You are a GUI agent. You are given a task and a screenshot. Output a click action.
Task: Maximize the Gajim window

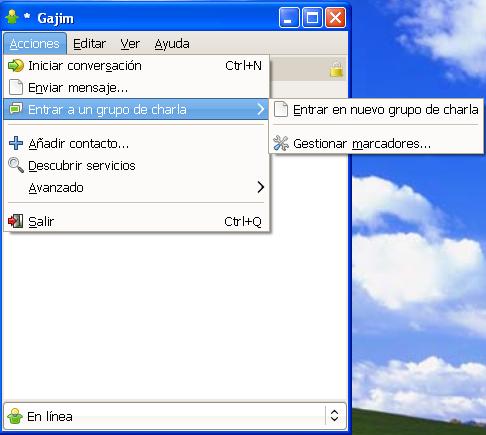pyautogui.click(x=312, y=18)
